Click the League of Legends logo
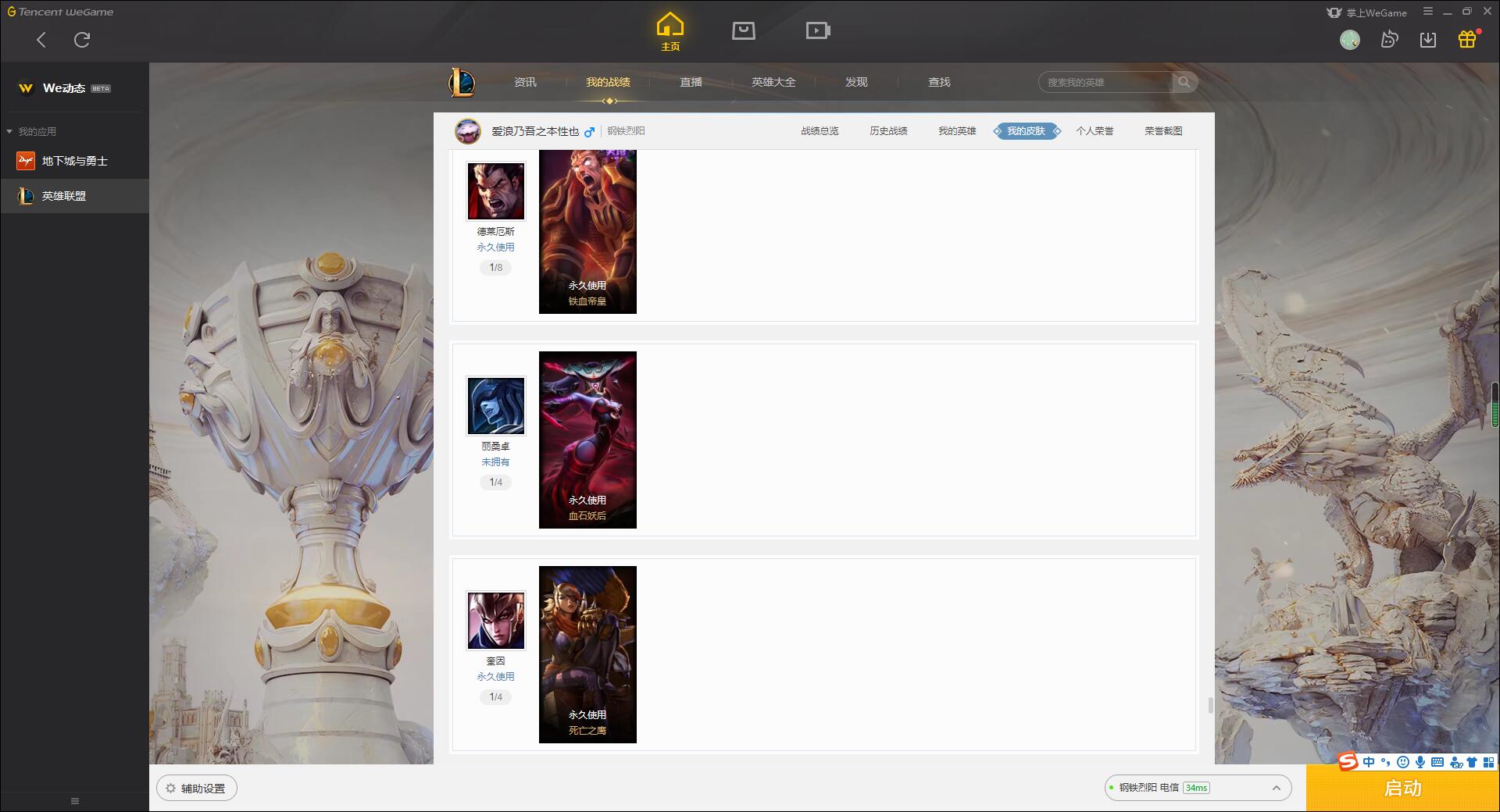 [x=462, y=82]
